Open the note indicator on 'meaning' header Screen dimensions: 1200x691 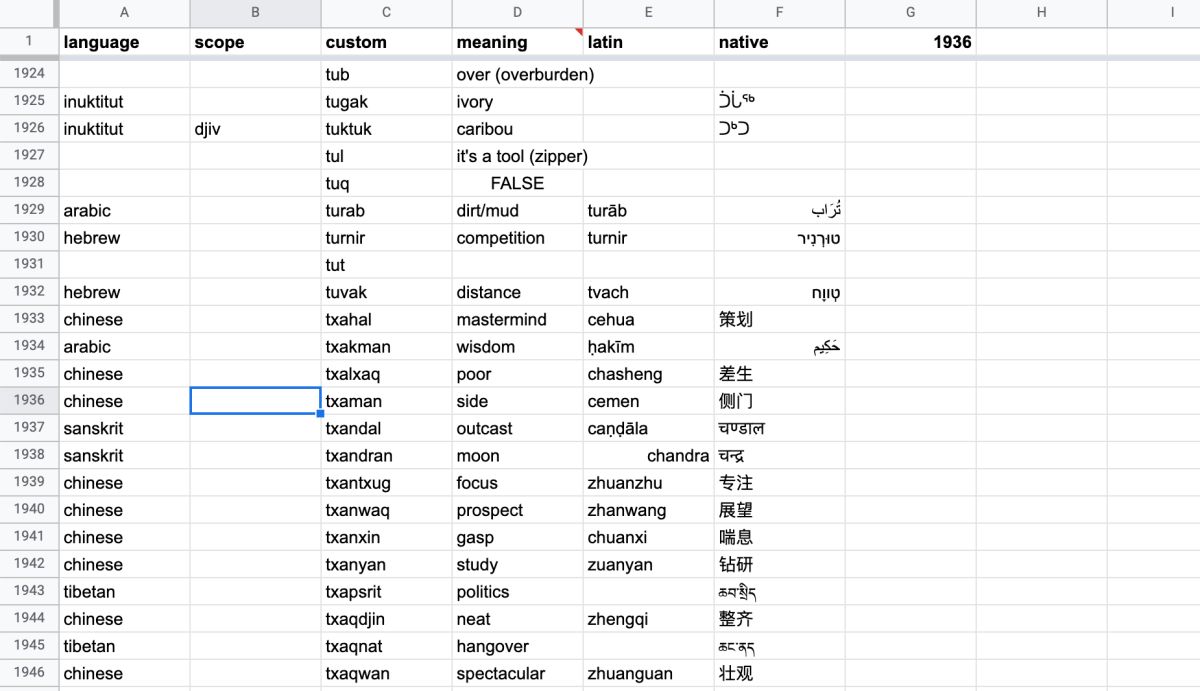pos(579,32)
